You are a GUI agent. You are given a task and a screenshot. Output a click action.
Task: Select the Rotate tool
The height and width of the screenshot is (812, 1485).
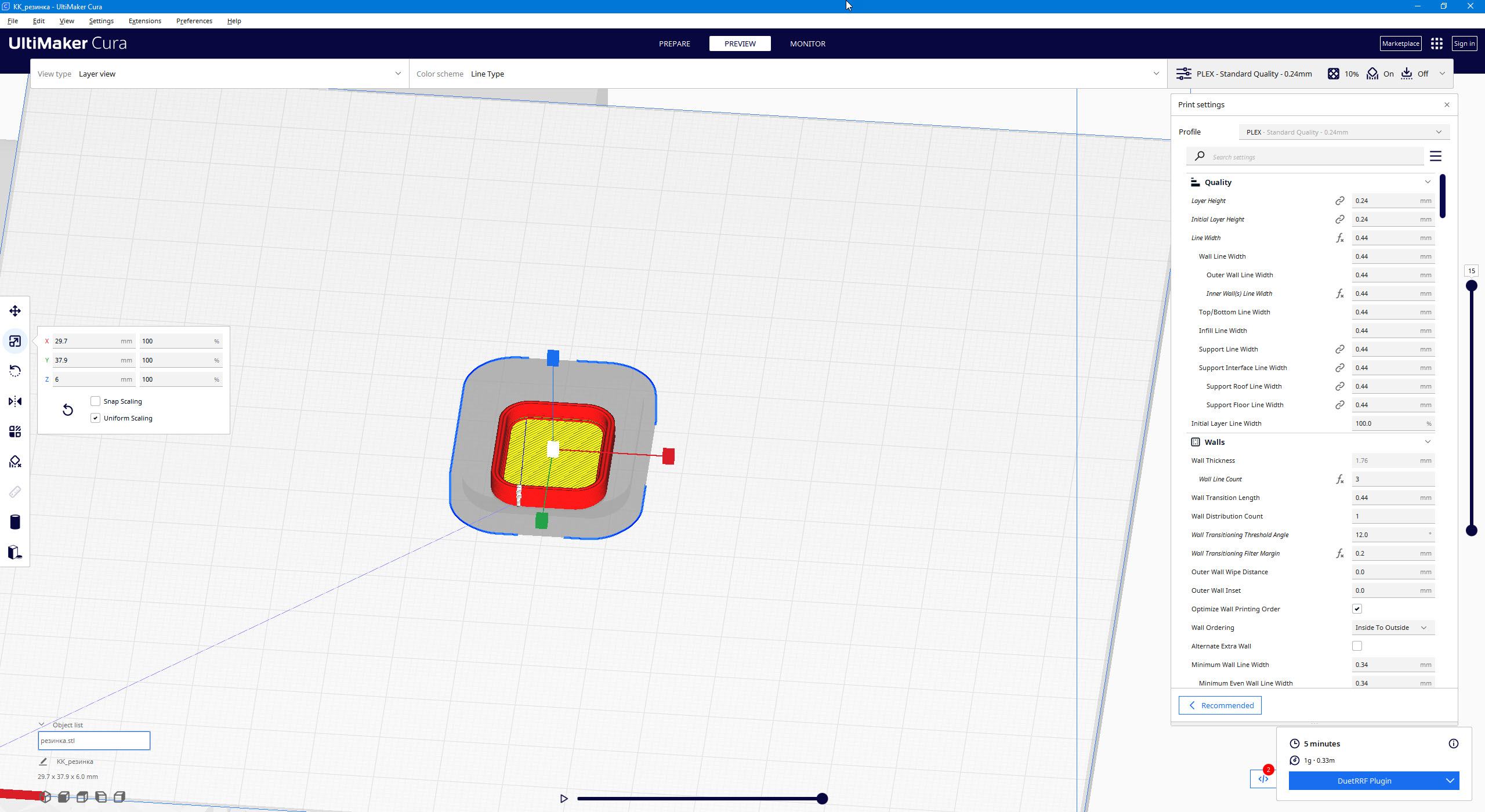[15, 371]
